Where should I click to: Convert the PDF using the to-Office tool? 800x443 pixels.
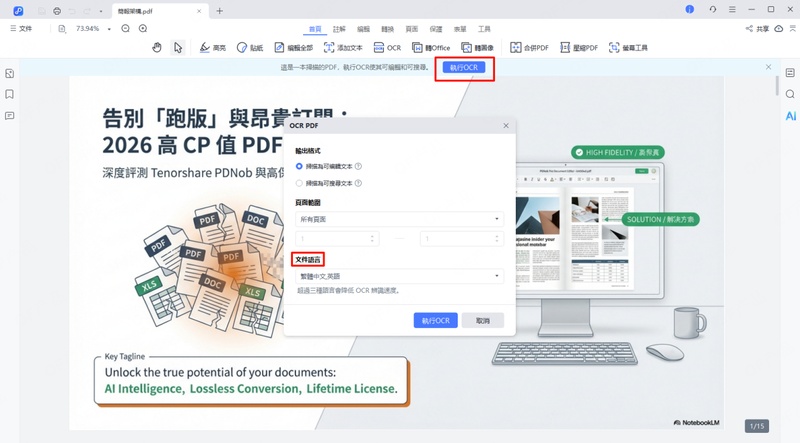(x=431, y=47)
